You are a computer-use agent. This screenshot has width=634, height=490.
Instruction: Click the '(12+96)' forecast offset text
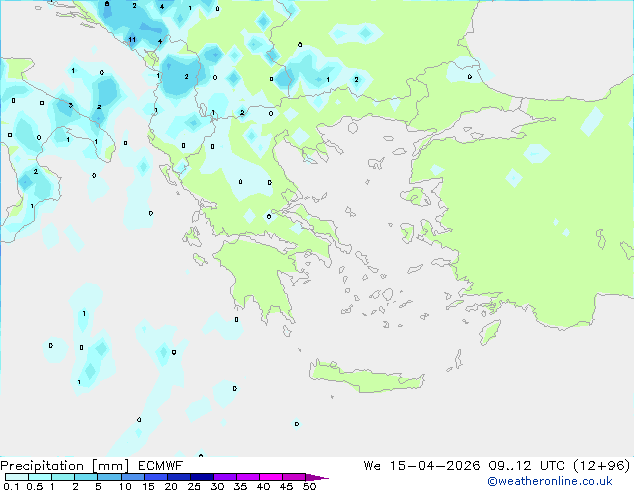(x=602, y=466)
